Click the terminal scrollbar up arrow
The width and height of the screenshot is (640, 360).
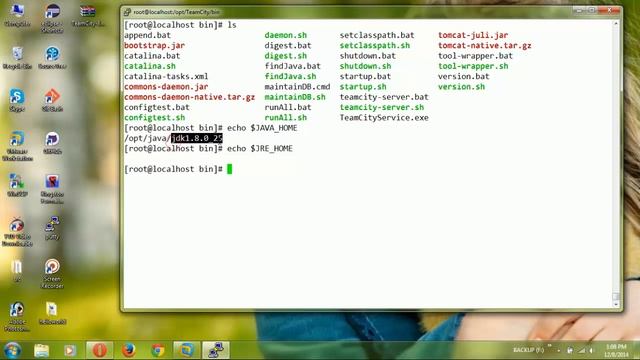(x=616, y=24)
